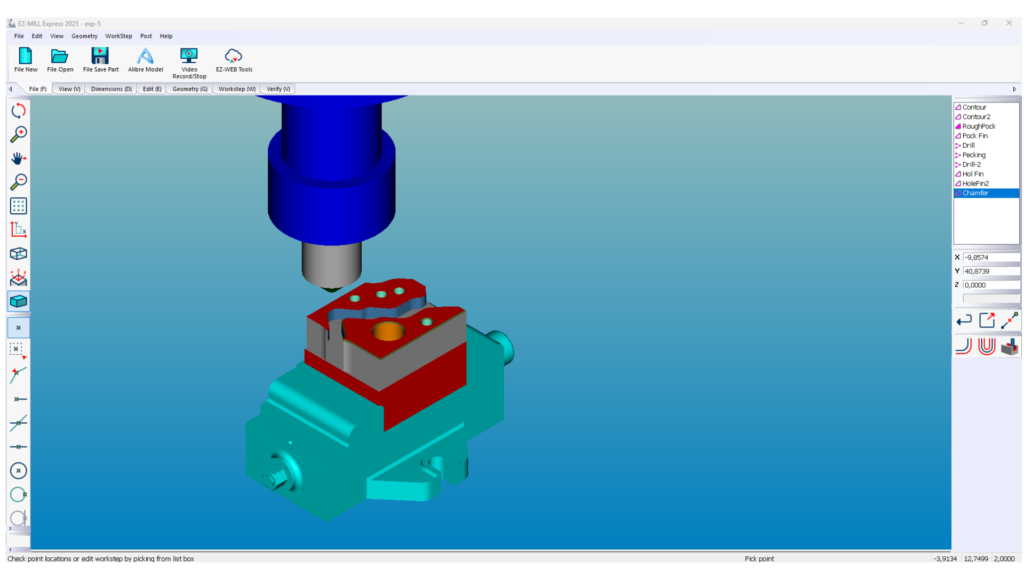Toggle the grid display icon
The image size is (1024, 576).
(18, 206)
